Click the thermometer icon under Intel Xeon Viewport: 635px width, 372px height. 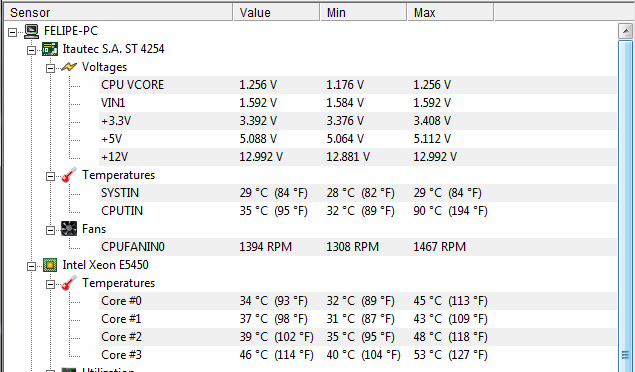click(x=69, y=283)
